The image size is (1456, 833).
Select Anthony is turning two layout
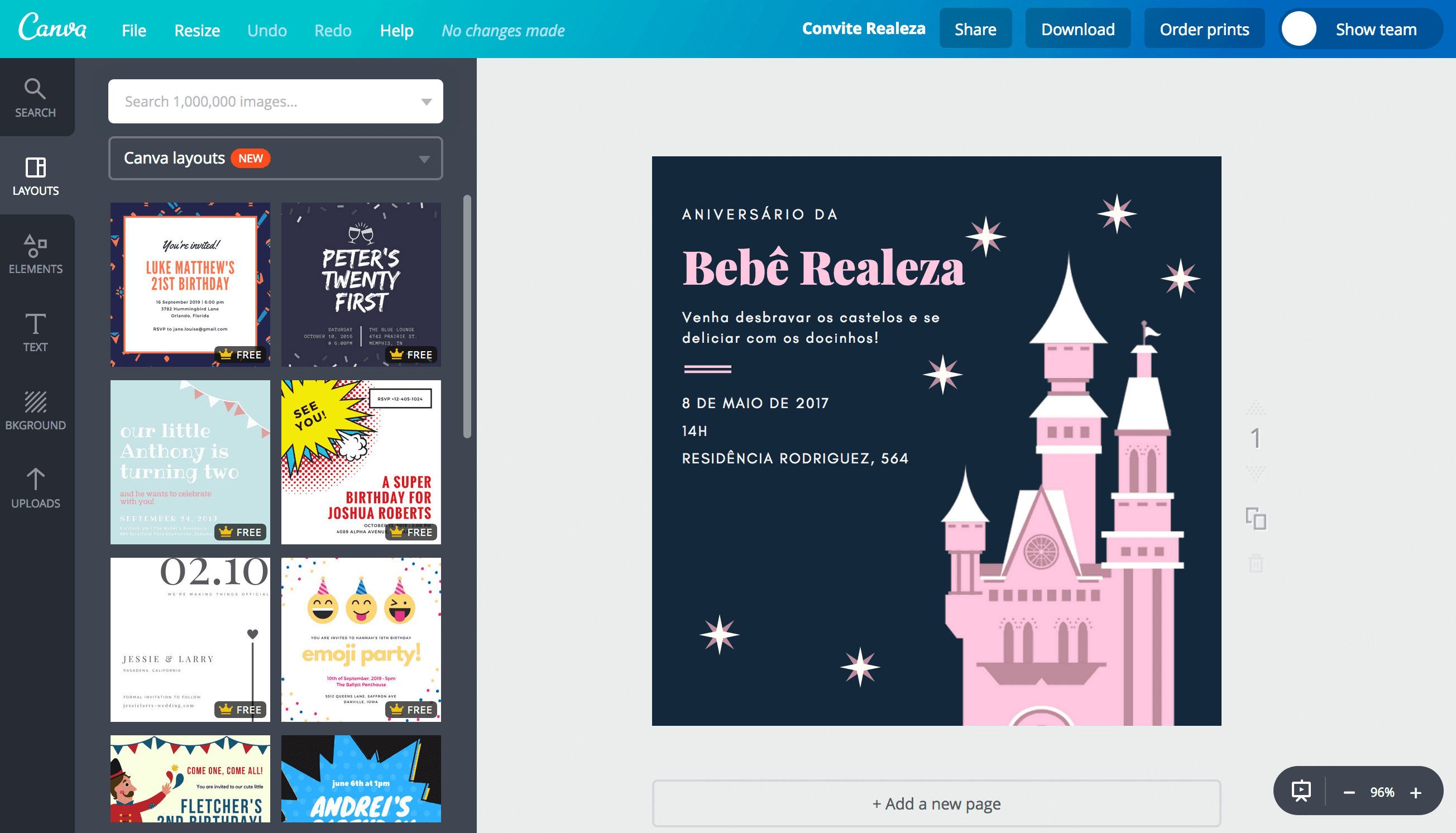coord(190,462)
